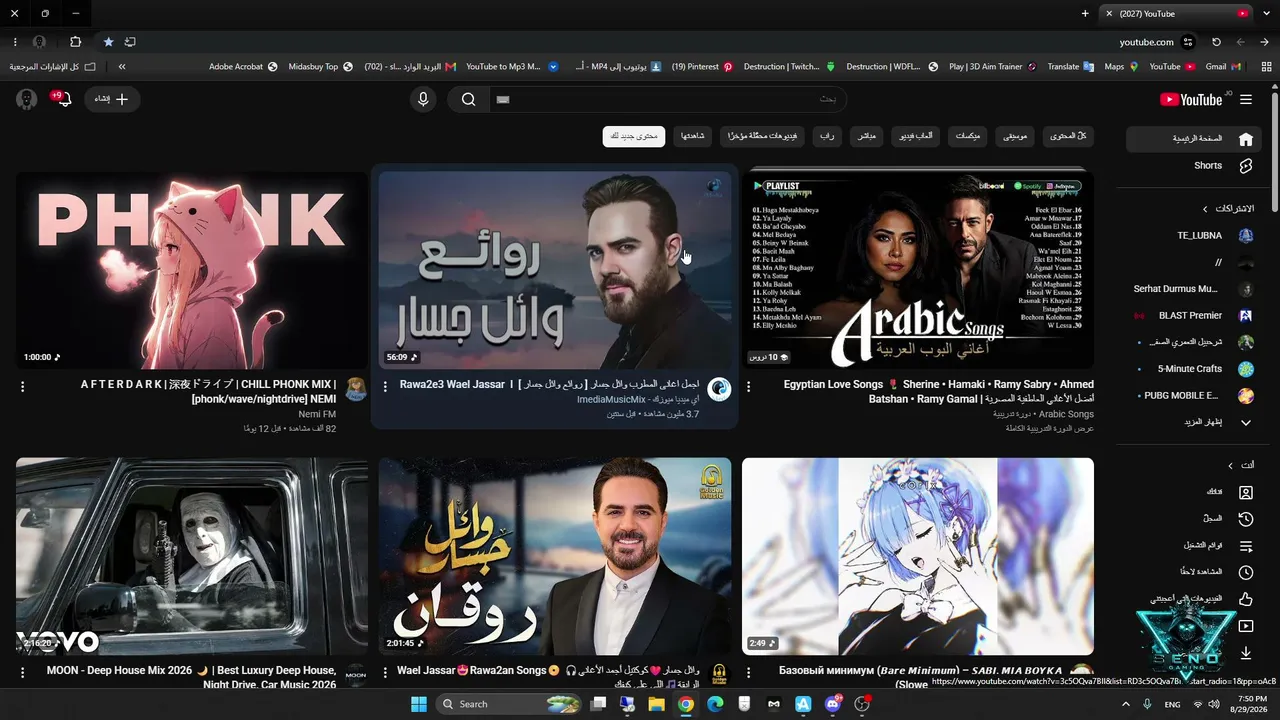Viewport: 1280px width, 720px height.
Task: Select the ألعاب فيديو (Gaming) chip
Action: pyautogui.click(x=915, y=136)
